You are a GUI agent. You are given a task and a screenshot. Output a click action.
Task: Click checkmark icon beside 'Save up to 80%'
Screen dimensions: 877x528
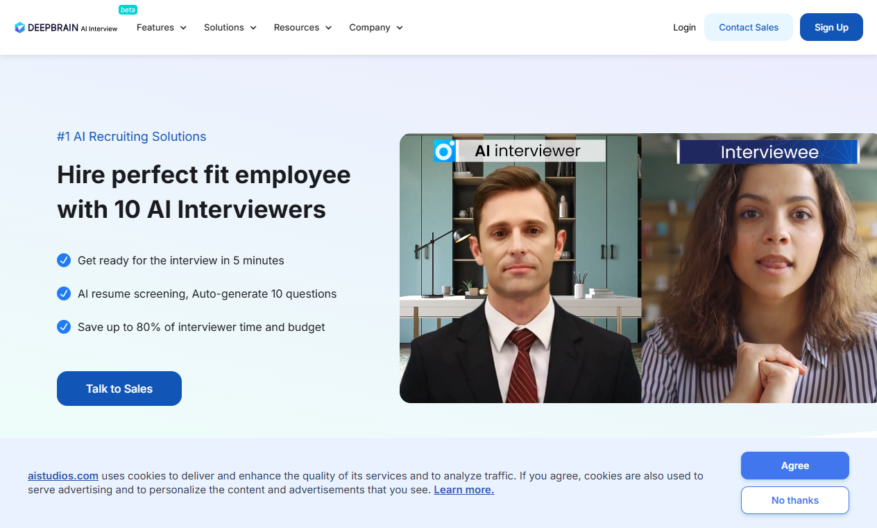click(64, 327)
